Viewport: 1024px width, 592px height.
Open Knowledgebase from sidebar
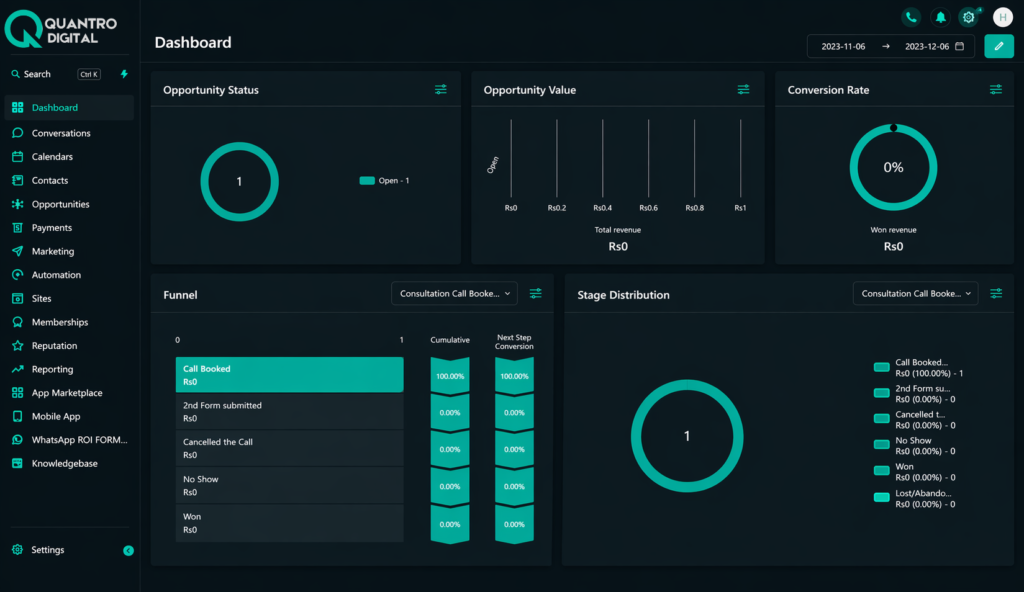coord(69,463)
